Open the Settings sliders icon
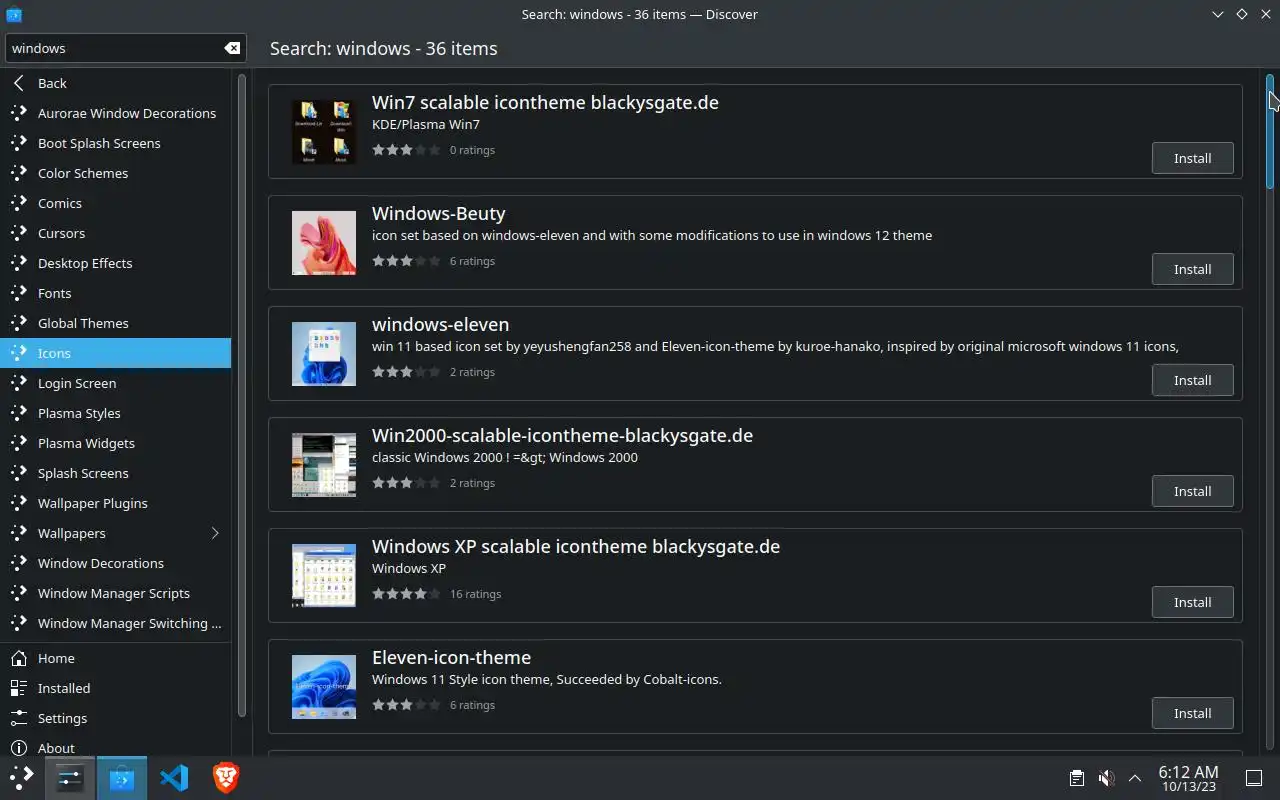 point(19,718)
